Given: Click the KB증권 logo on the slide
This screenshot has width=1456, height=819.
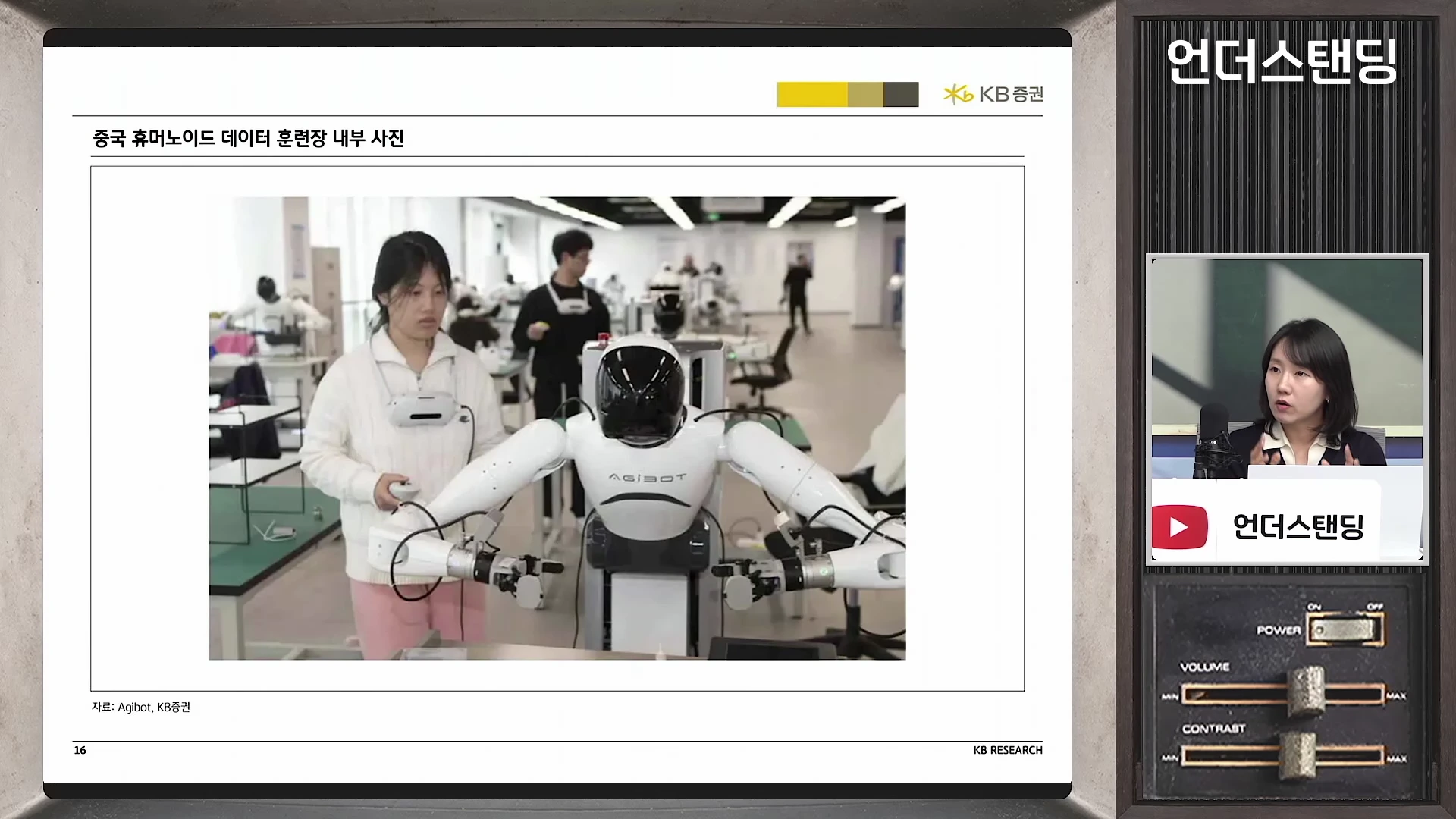Looking at the screenshot, I should point(993,94).
